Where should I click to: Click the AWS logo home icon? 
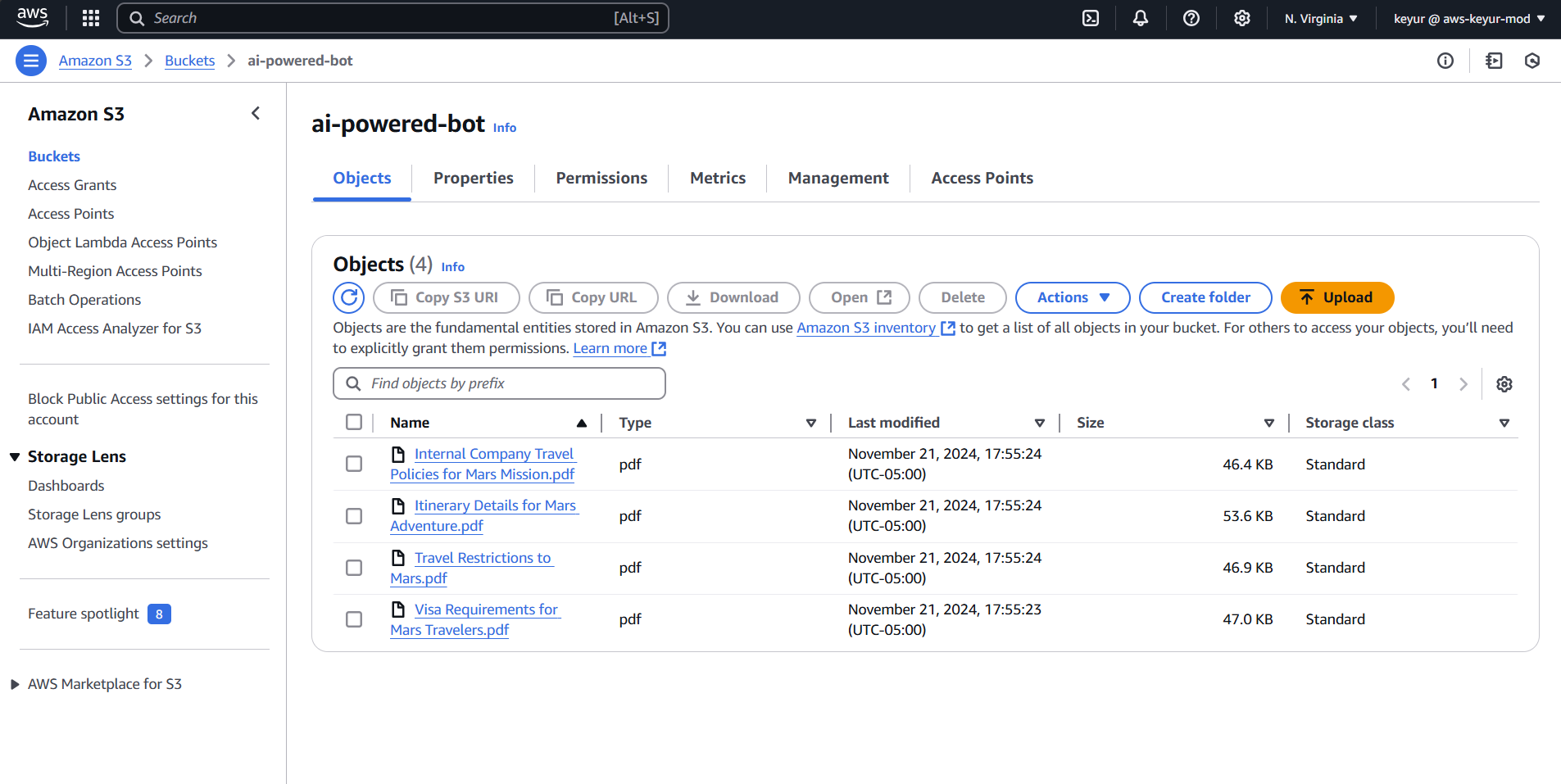pos(32,17)
